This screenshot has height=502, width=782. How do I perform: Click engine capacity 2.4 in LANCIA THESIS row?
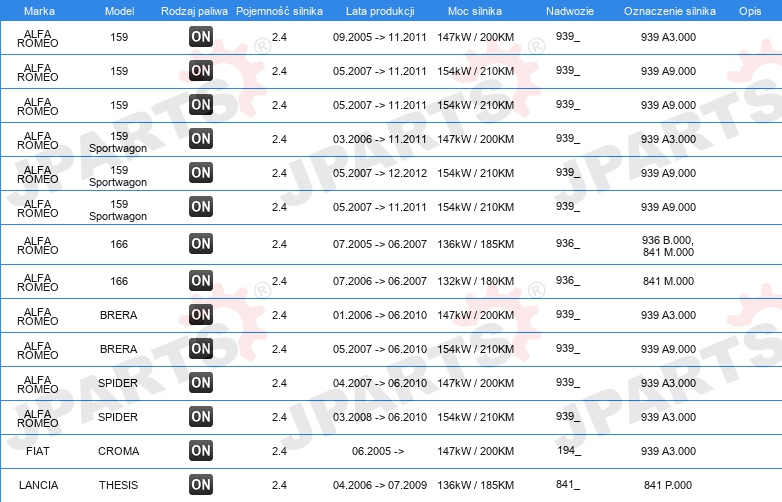[279, 485]
